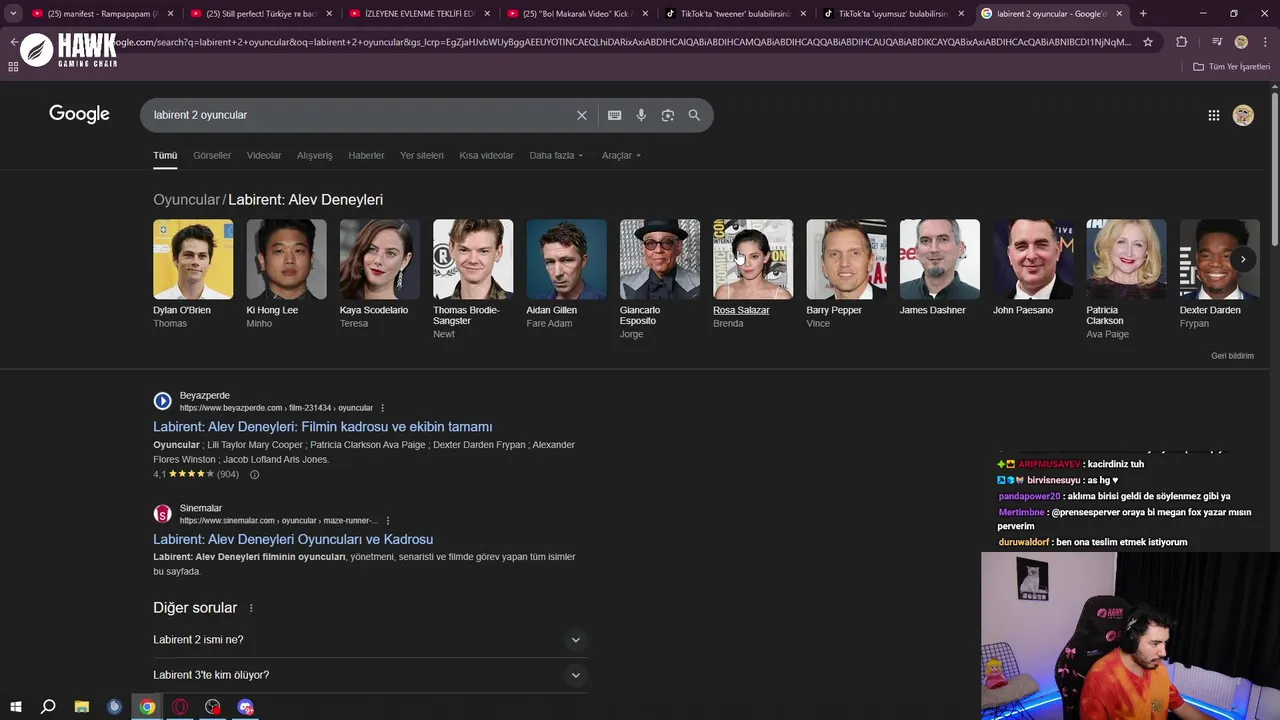Select Patricia Clarkson cast photo
Viewport: 1280px width, 720px height.
click(x=1126, y=259)
